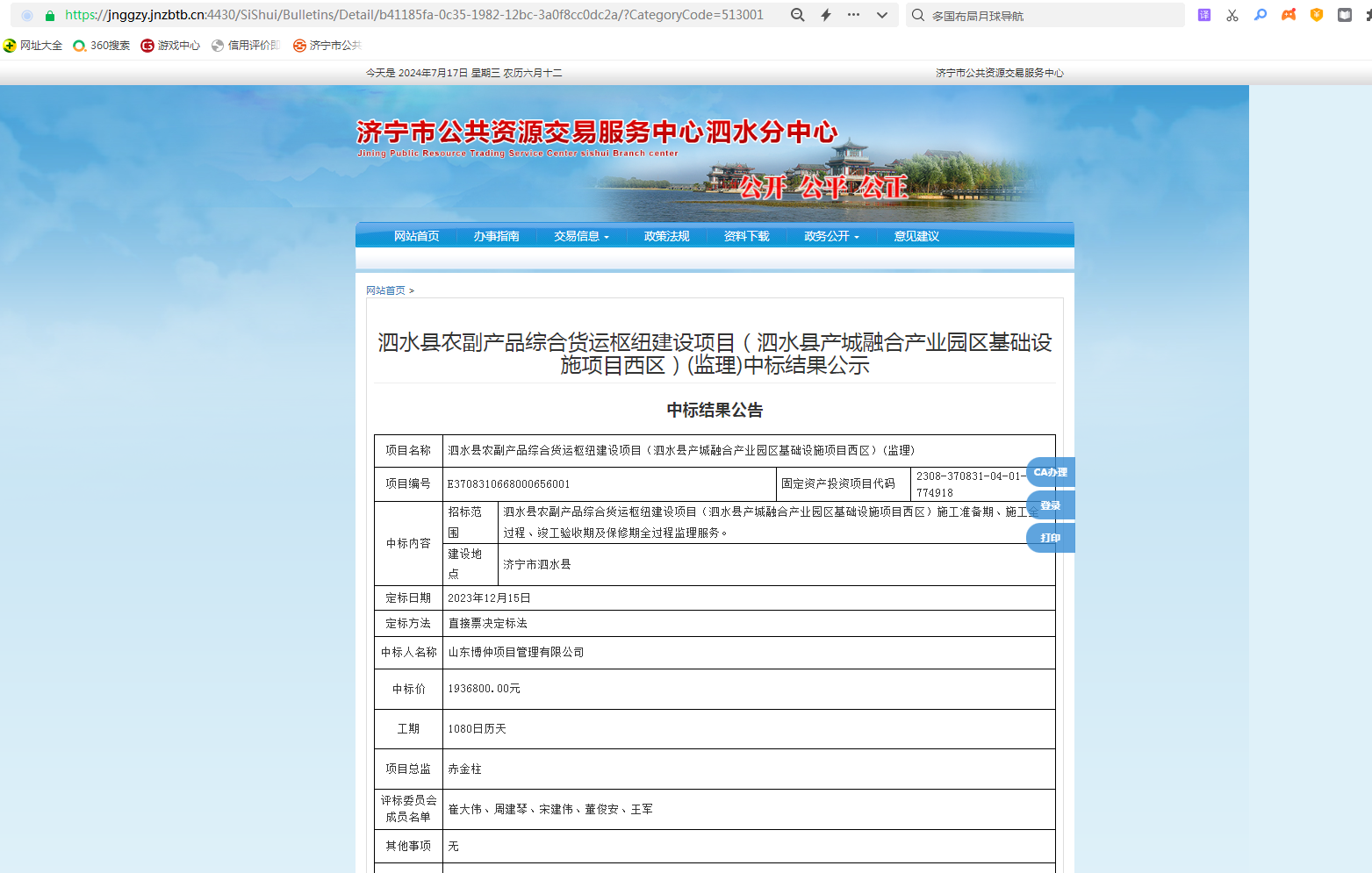Click the winning bidder 山东博仲项目管理有限公司

click(x=516, y=653)
